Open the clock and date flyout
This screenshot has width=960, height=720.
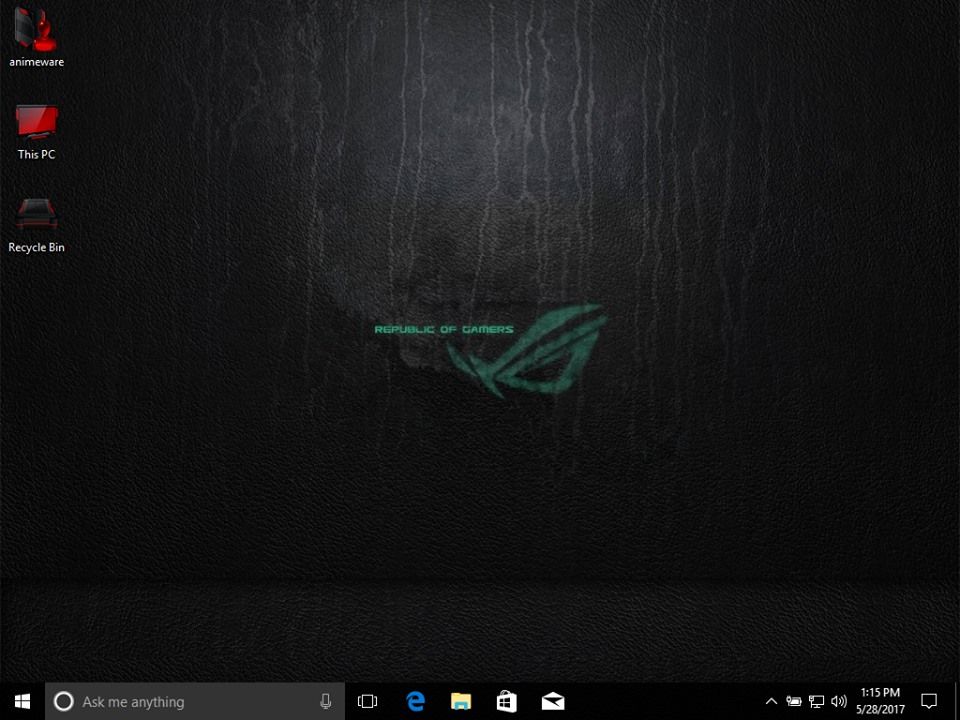click(x=880, y=701)
